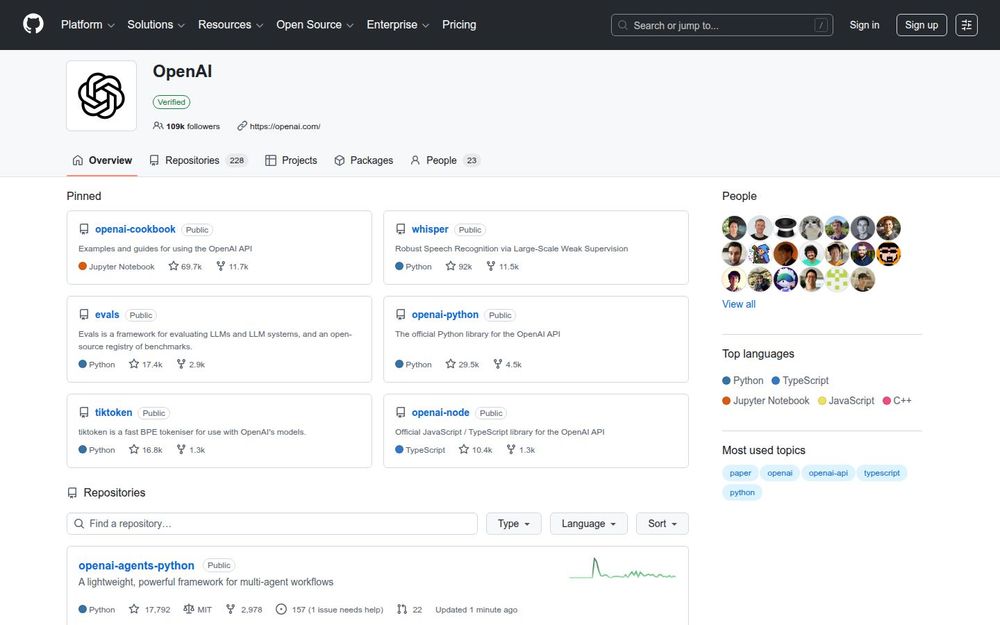
Task: Click the GitHub logo icon
Action: click(x=33, y=24)
